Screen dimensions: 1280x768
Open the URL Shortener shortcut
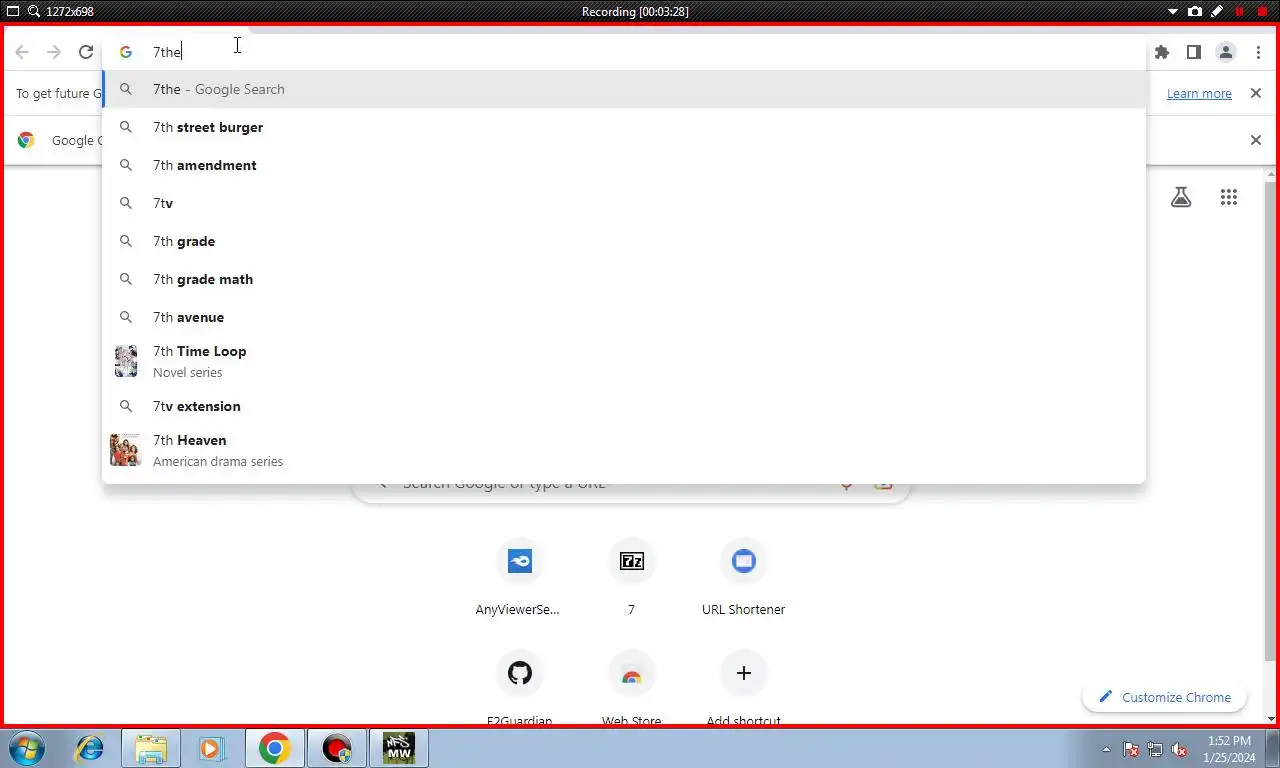tap(743, 577)
